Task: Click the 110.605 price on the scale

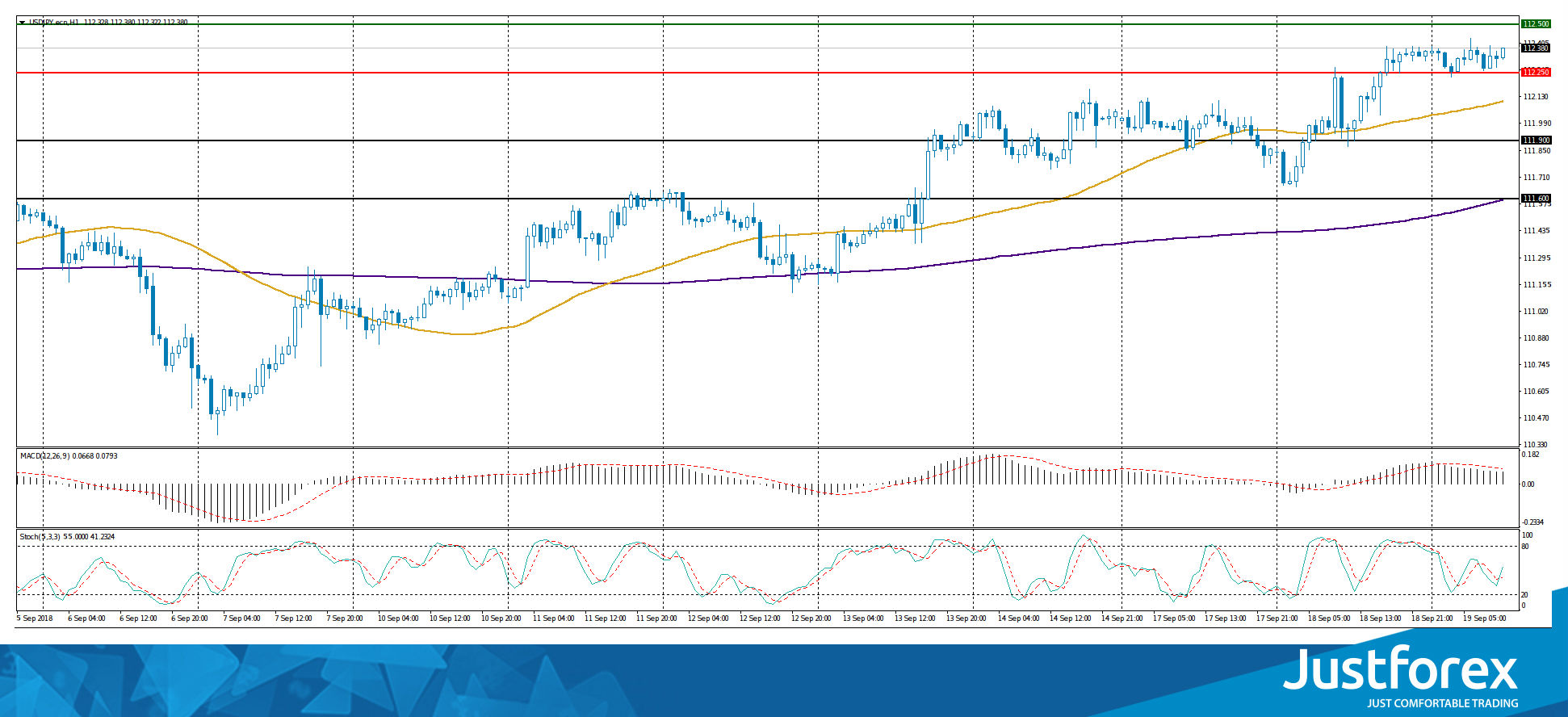Action: pyautogui.click(x=1536, y=392)
